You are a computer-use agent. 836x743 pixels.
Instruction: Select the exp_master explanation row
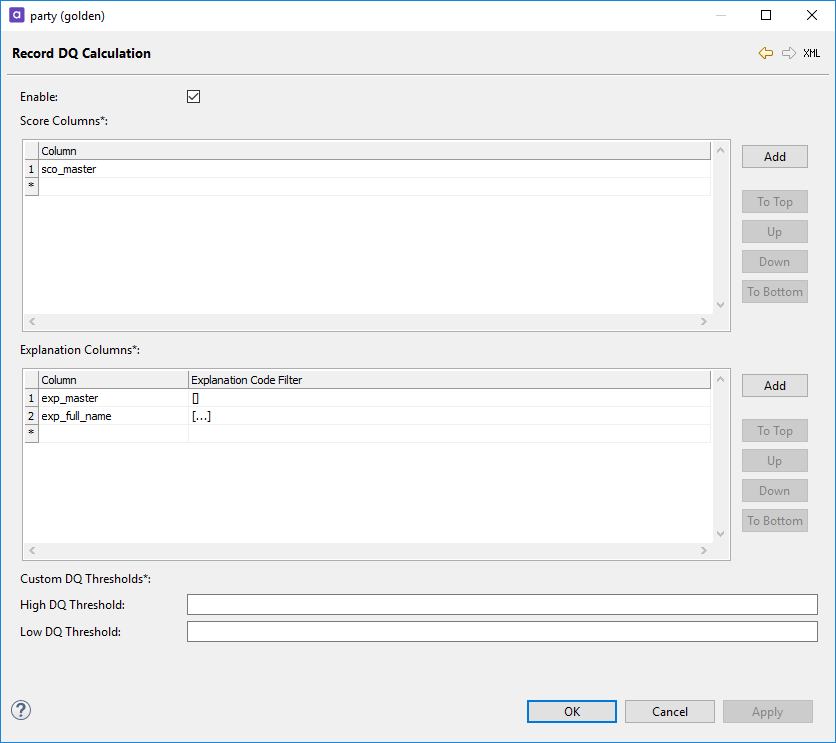point(70,398)
